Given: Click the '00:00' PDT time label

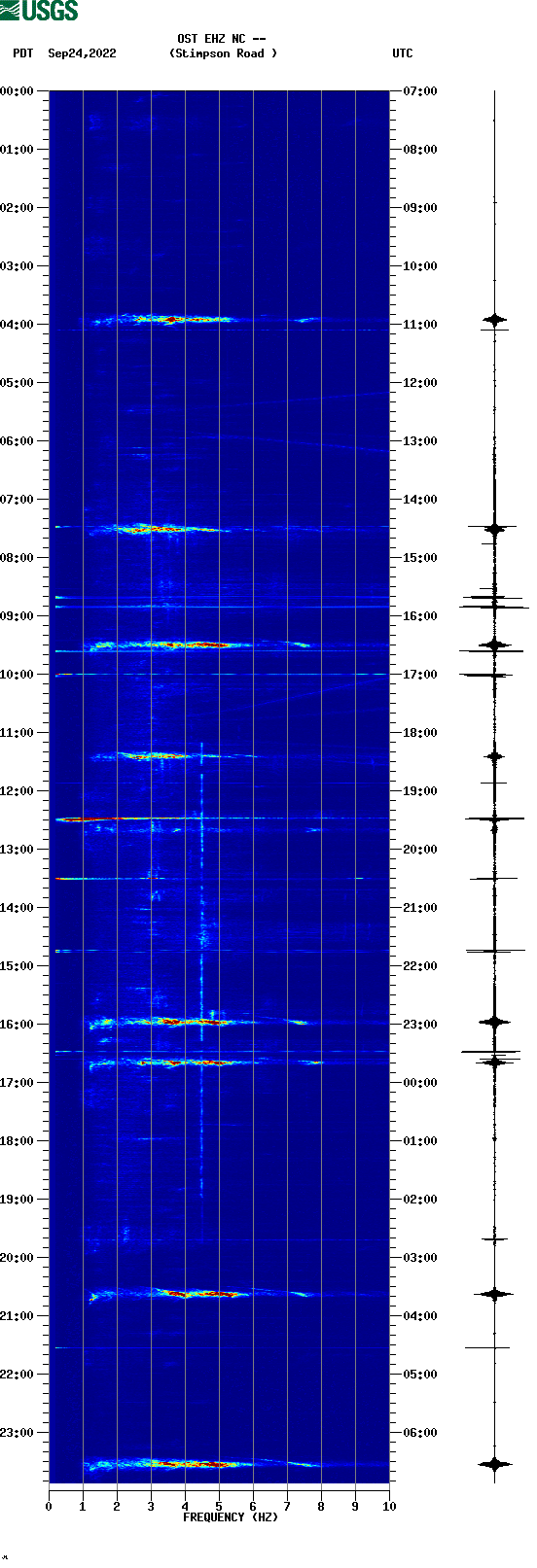Looking at the screenshot, I should [18, 91].
